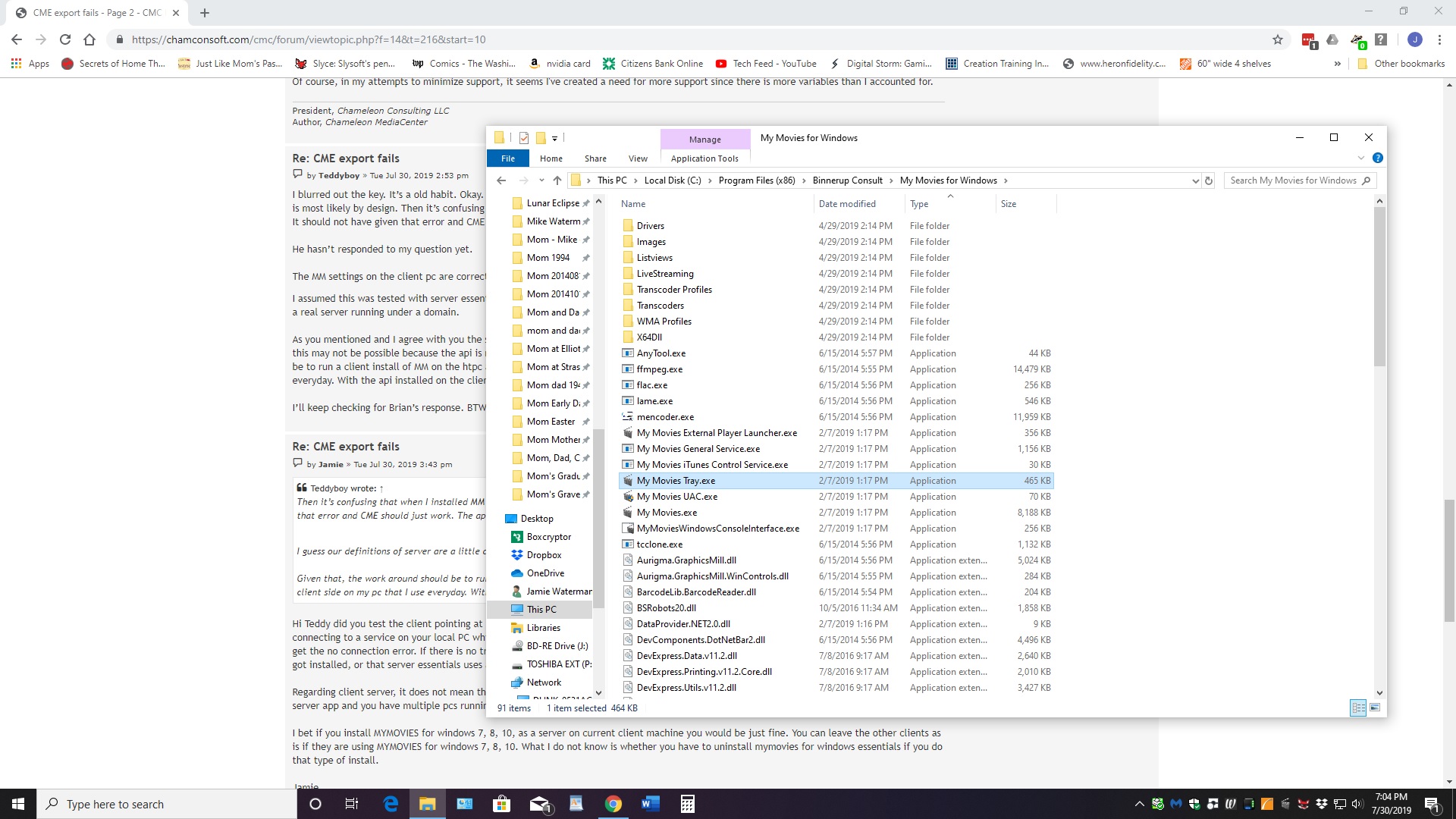Image resolution: width=1456 pixels, height=819 pixels.
Task: Click navigation pane vertical scrollbar
Action: point(598,519)
